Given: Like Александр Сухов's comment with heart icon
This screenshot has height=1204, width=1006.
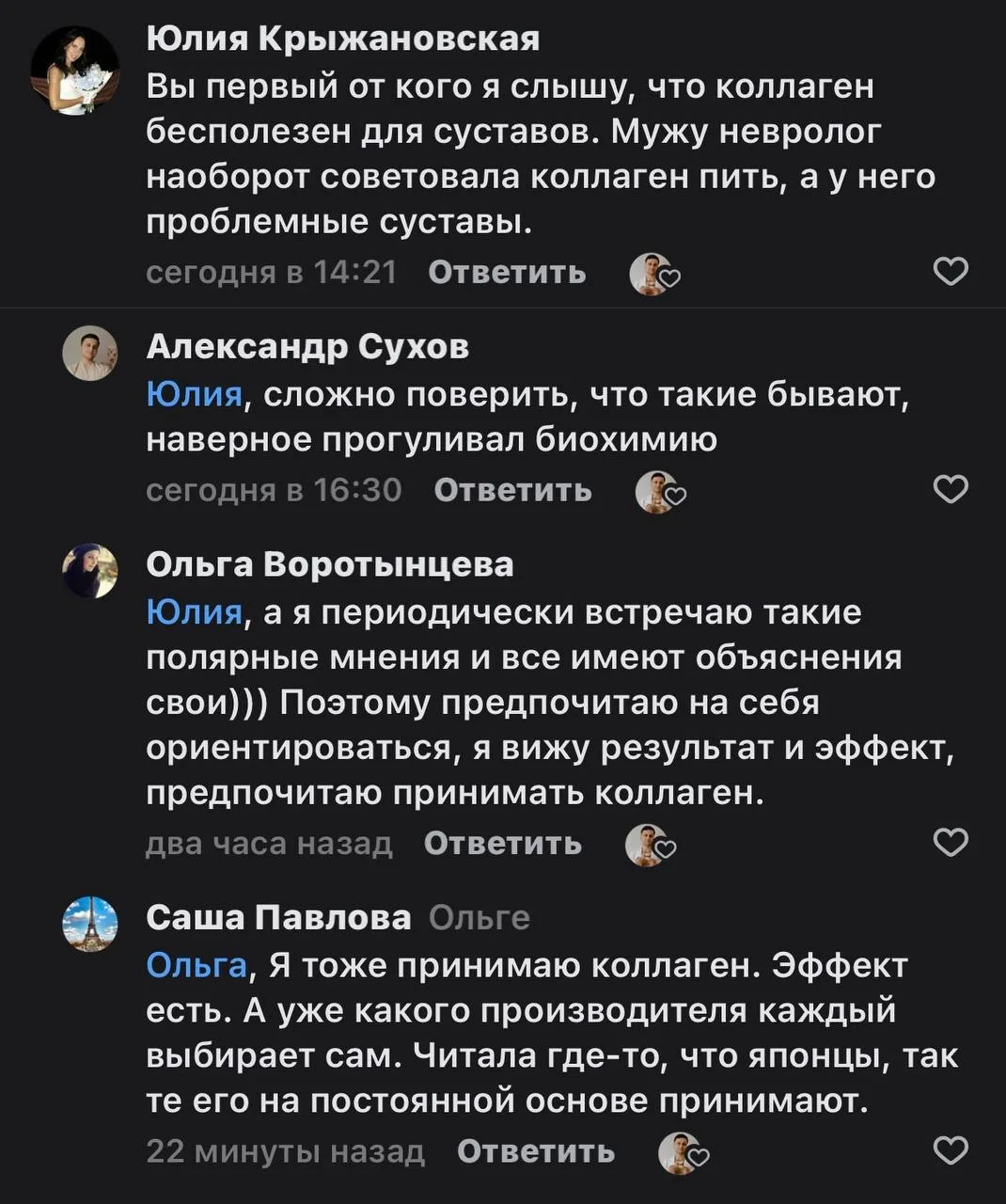Looking at the screenshot, I should tap(950, 489).
